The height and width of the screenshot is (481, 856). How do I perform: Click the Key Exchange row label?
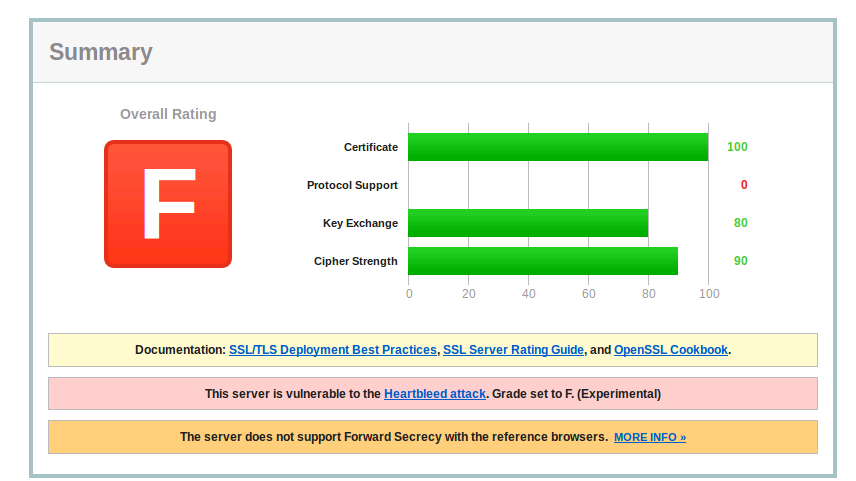pyautogui.click(x=360, y=223)
